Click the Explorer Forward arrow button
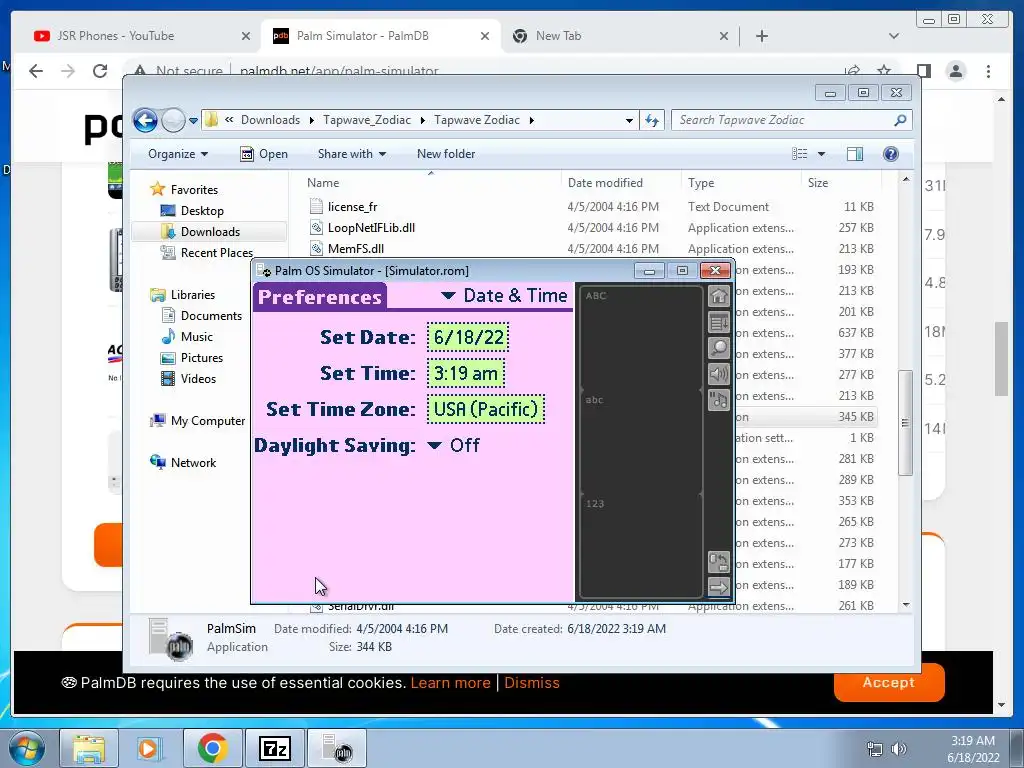 (173, 120)
